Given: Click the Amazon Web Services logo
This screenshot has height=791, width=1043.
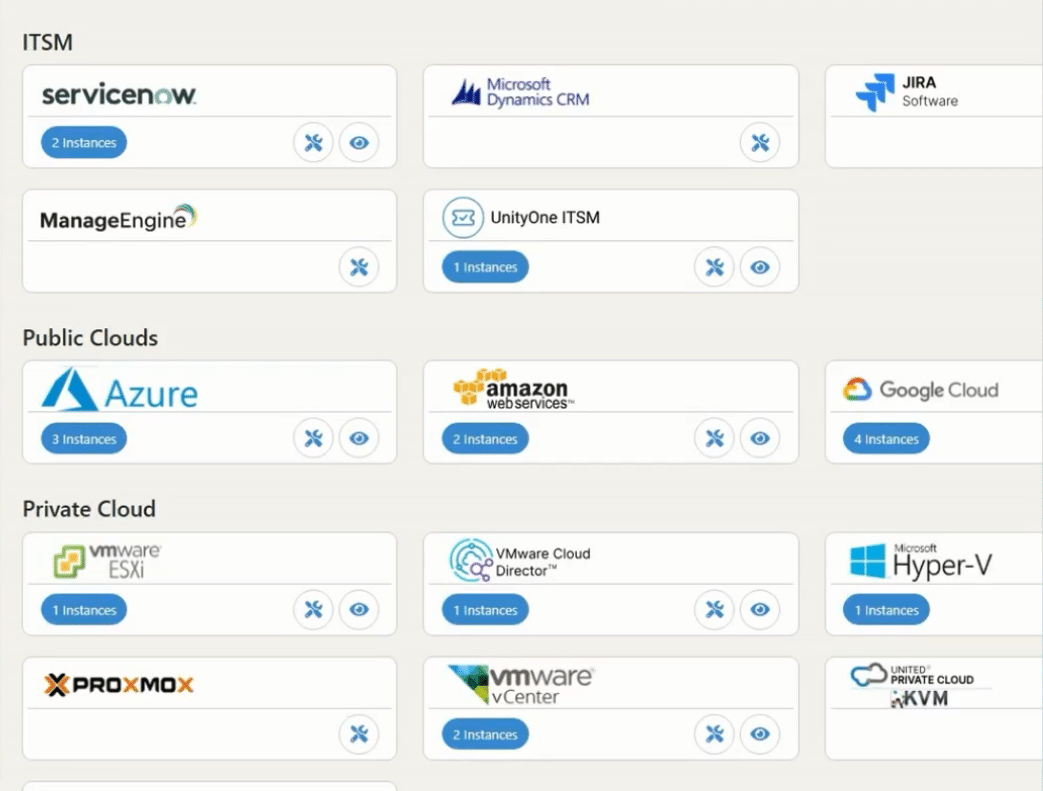Looking at the screenshot, I should [x=514, y=389].
